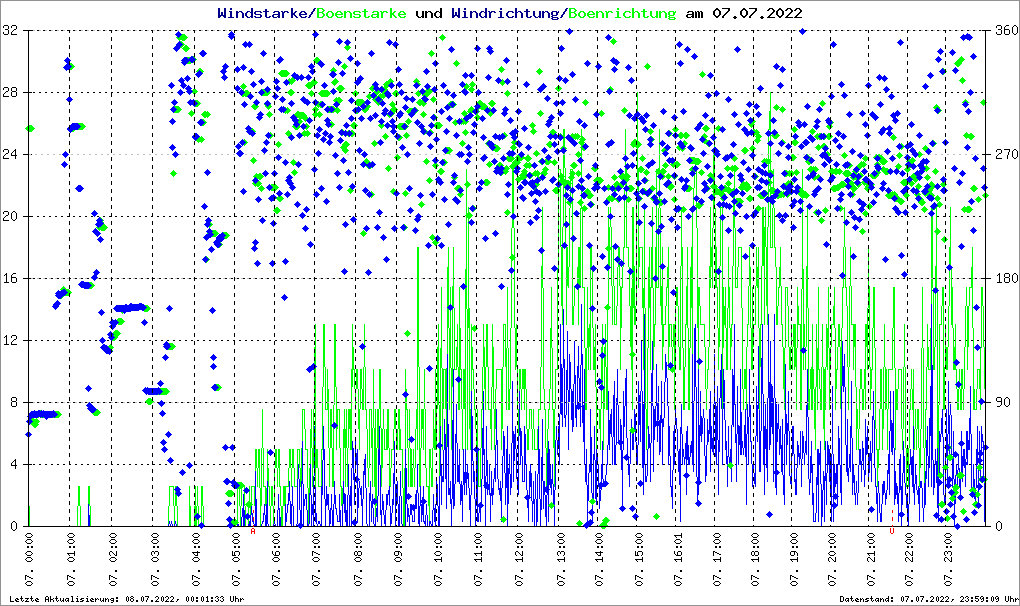Click the 'Datenstand' footer timestamp

coord(928,599)
